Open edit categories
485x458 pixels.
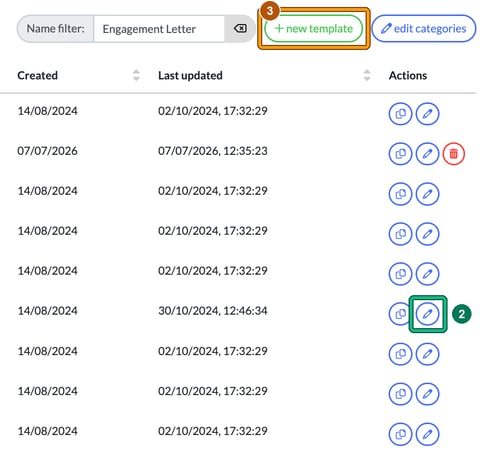tap(424, 29)
